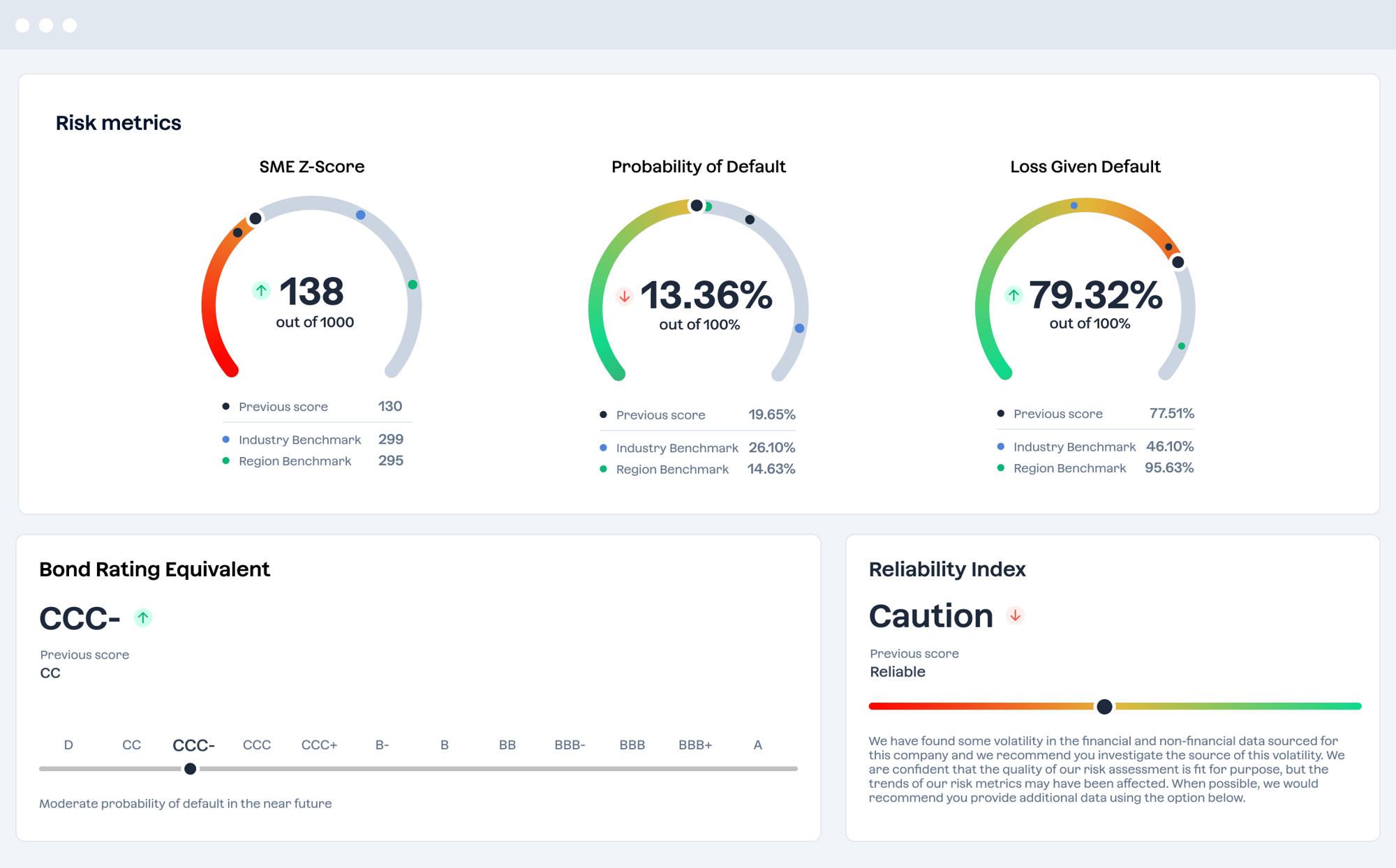This screenshot has height=868, width=1396.
Task: Click Loss Given Default previous score 77.51%
Action: (1172, 413)
